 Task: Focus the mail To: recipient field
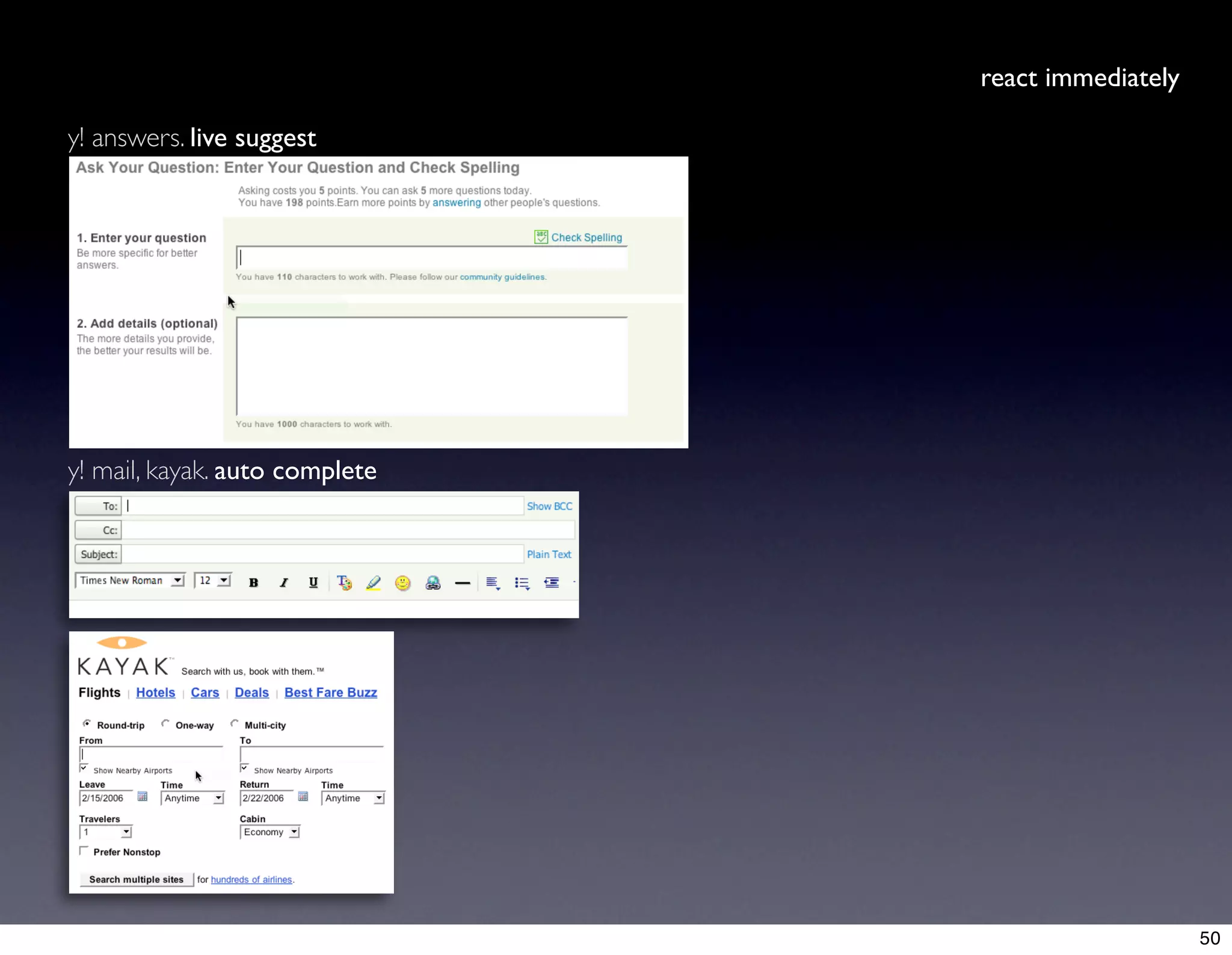point(323,506)
